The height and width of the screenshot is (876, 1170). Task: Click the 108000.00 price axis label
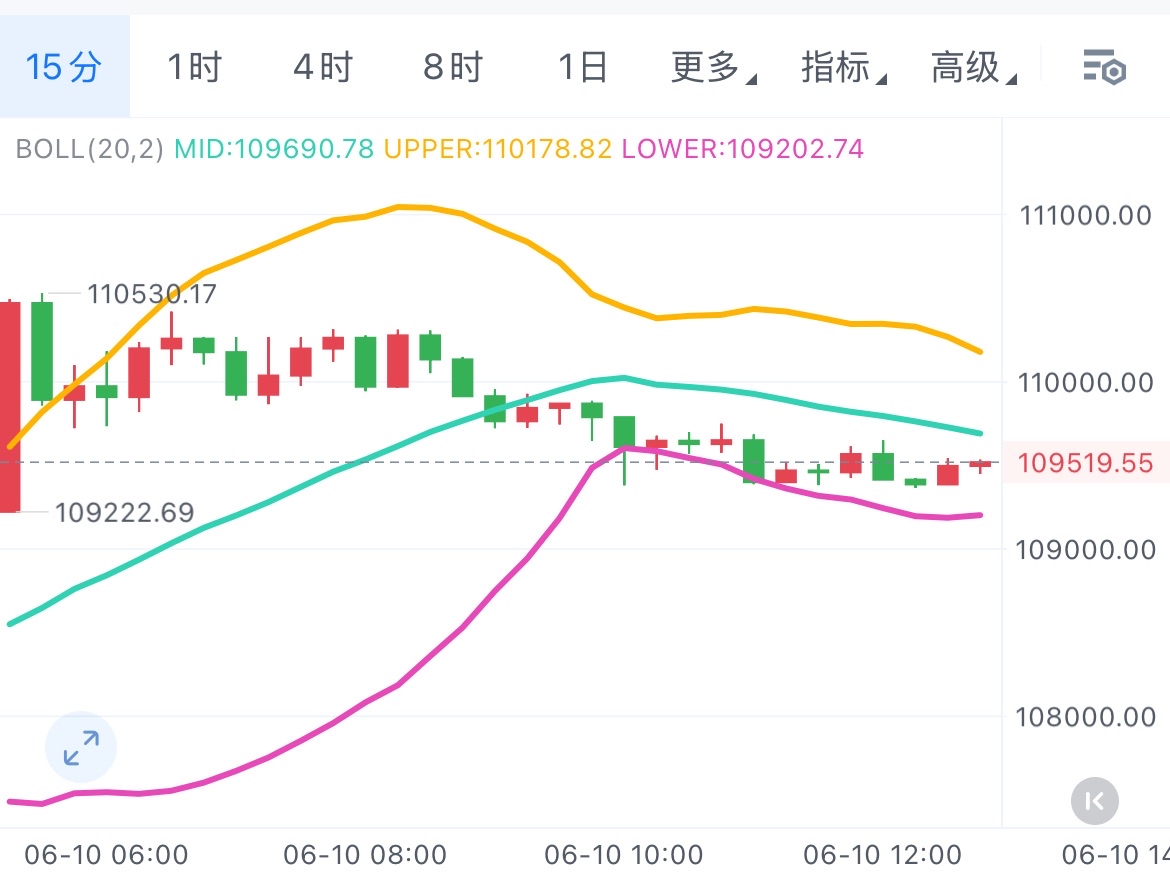(1086, 717)
